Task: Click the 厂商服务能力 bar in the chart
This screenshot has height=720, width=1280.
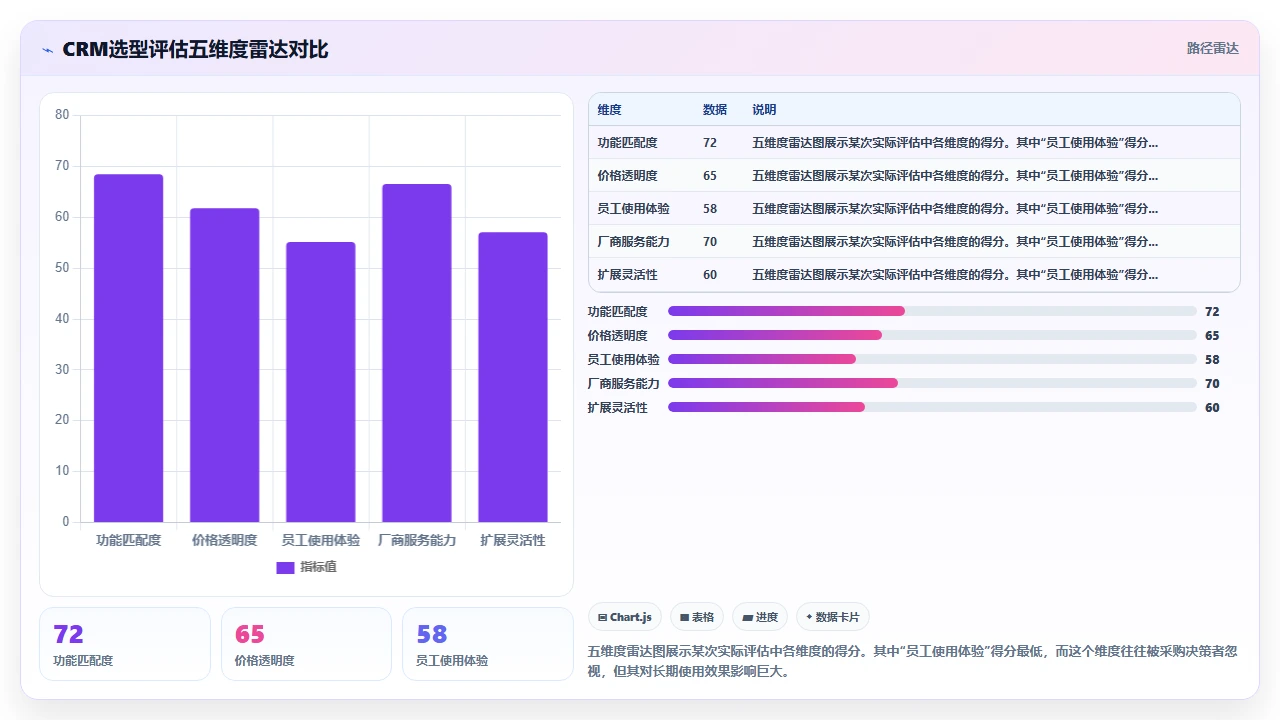Action: click(416, 353)
